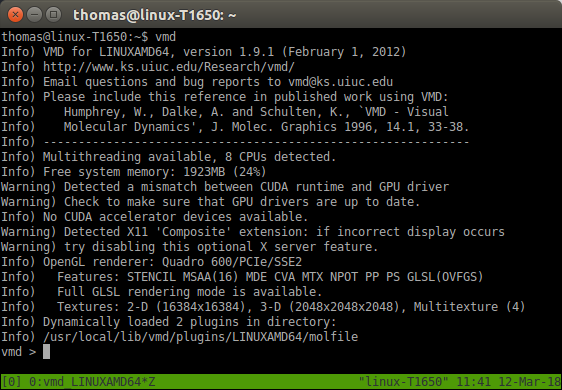Viewport: 562px width, 390px height.
Task: Click the Quadro 600/PCIe/SSE2 renderer text
Action: (232, 262)
